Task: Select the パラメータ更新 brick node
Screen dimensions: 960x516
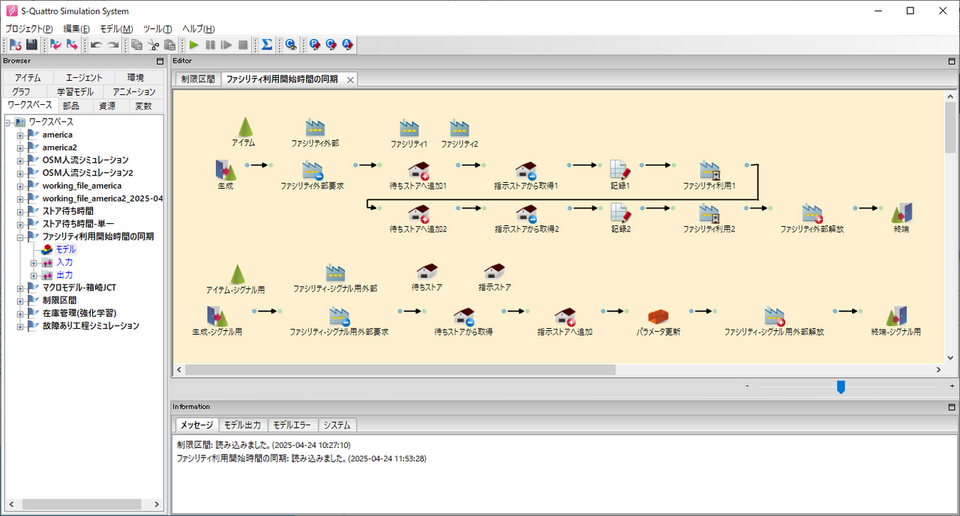Action: click(x=658, y=316)
